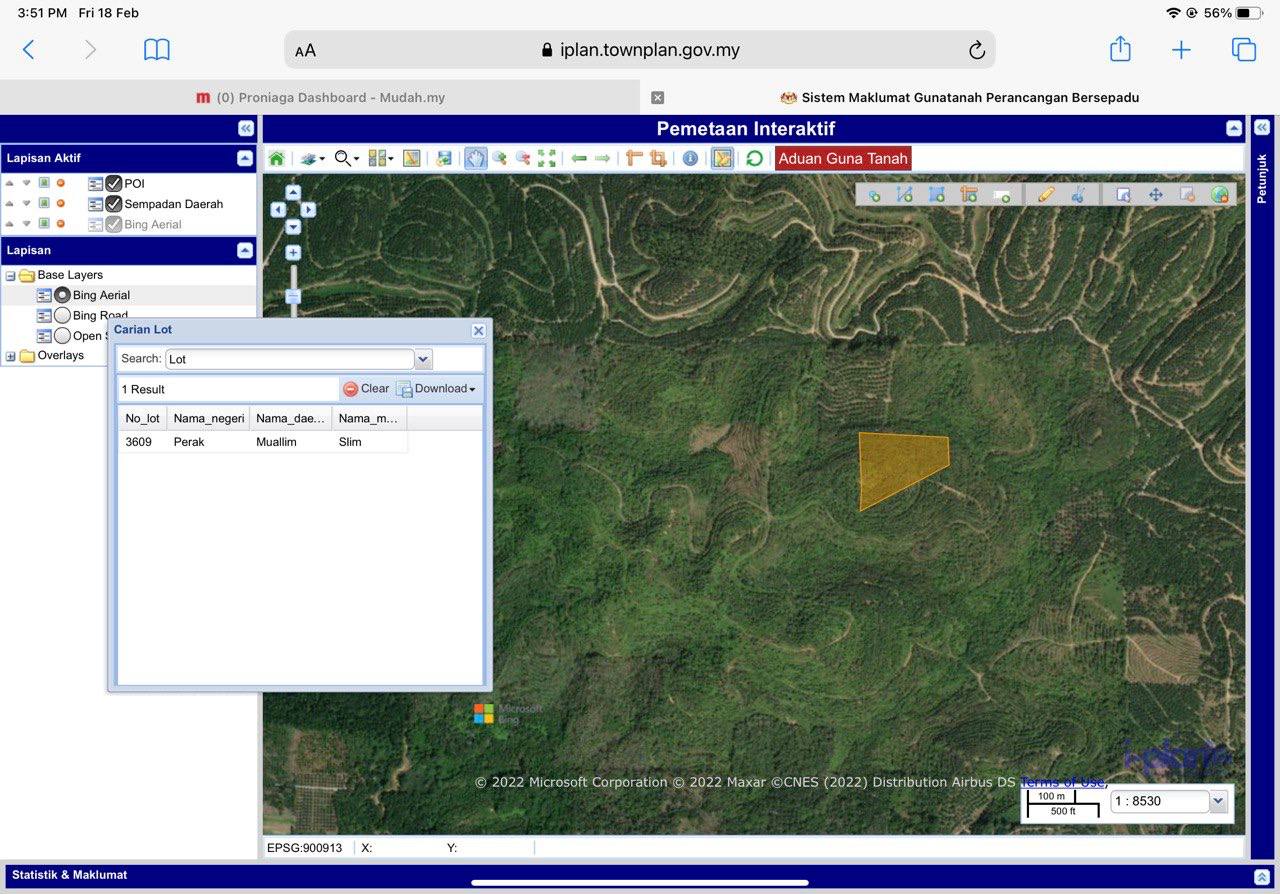Screen dimensions: 1280x894
Task: Go to previous map view arrow
Action: tap(579, 158)
